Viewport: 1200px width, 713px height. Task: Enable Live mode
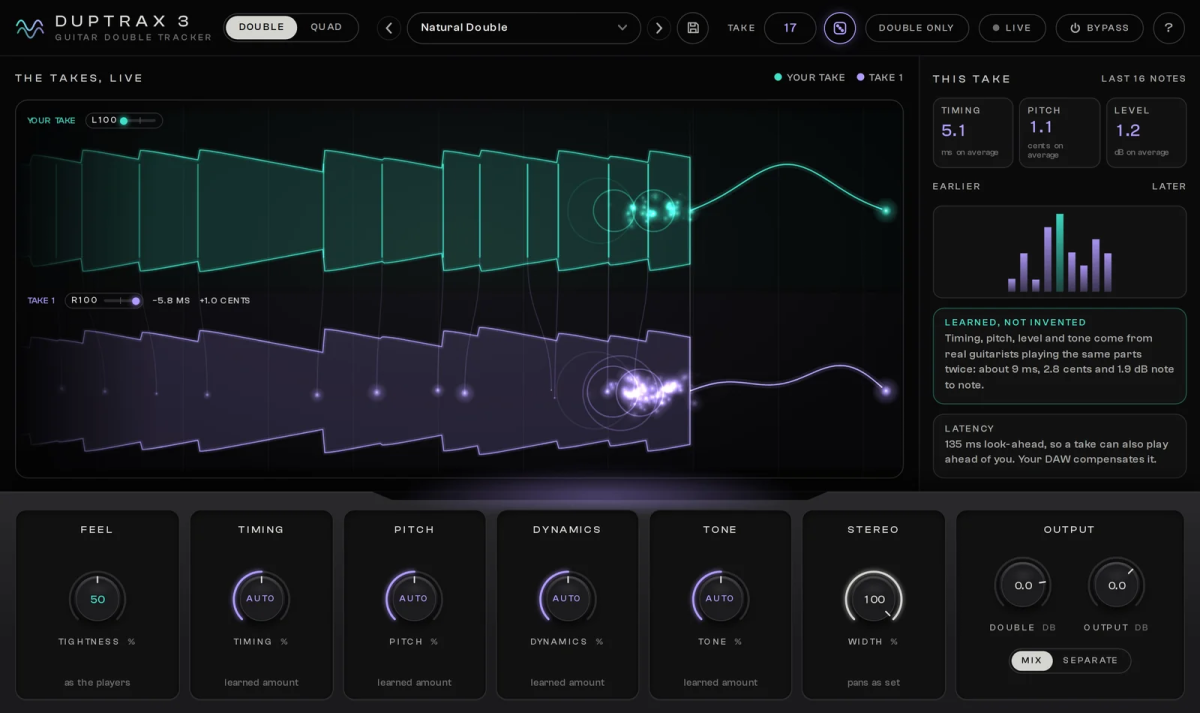(x=1012, y=28)
